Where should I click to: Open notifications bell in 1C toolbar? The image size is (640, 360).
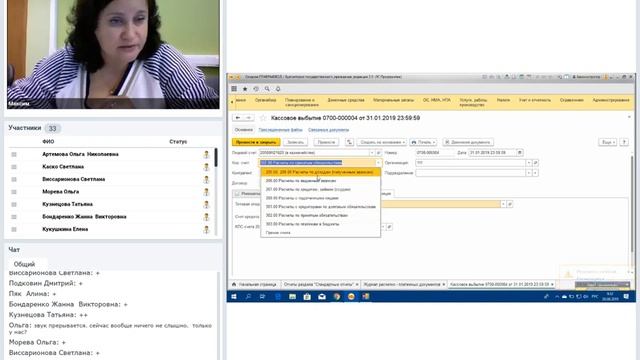click(x=278, y=89)
